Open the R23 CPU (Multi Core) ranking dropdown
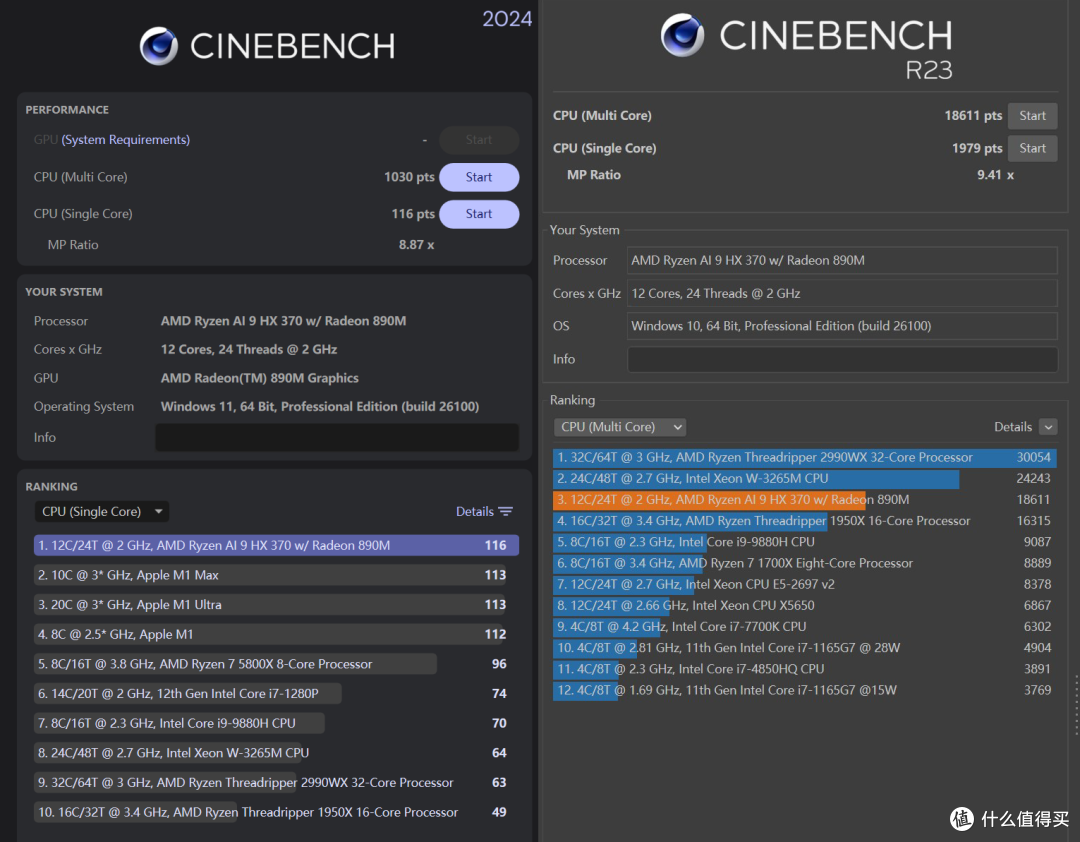1080x842 pixels. coord(620,427)
